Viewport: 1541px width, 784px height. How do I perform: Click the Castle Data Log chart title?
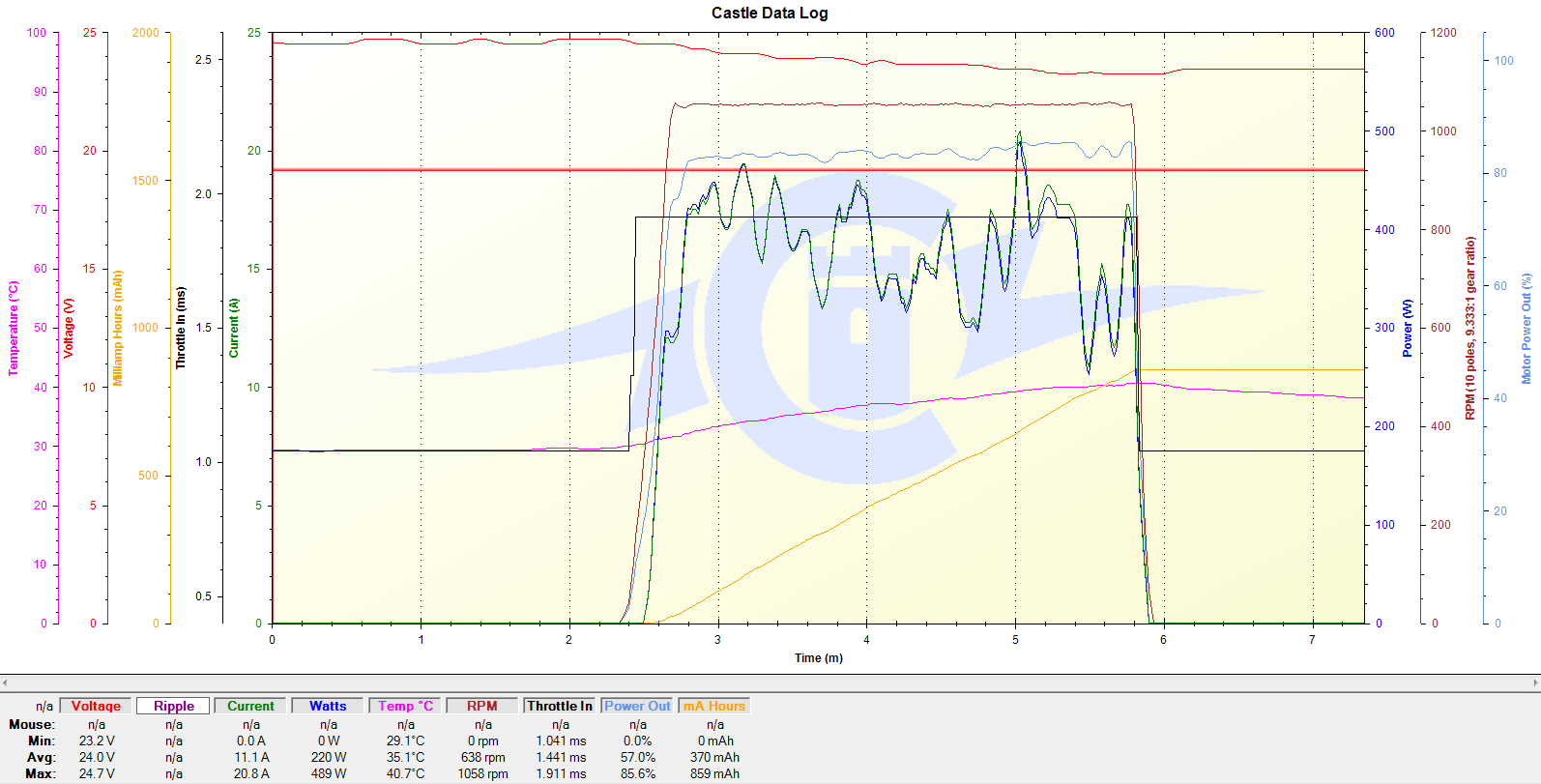click(770, 13)
